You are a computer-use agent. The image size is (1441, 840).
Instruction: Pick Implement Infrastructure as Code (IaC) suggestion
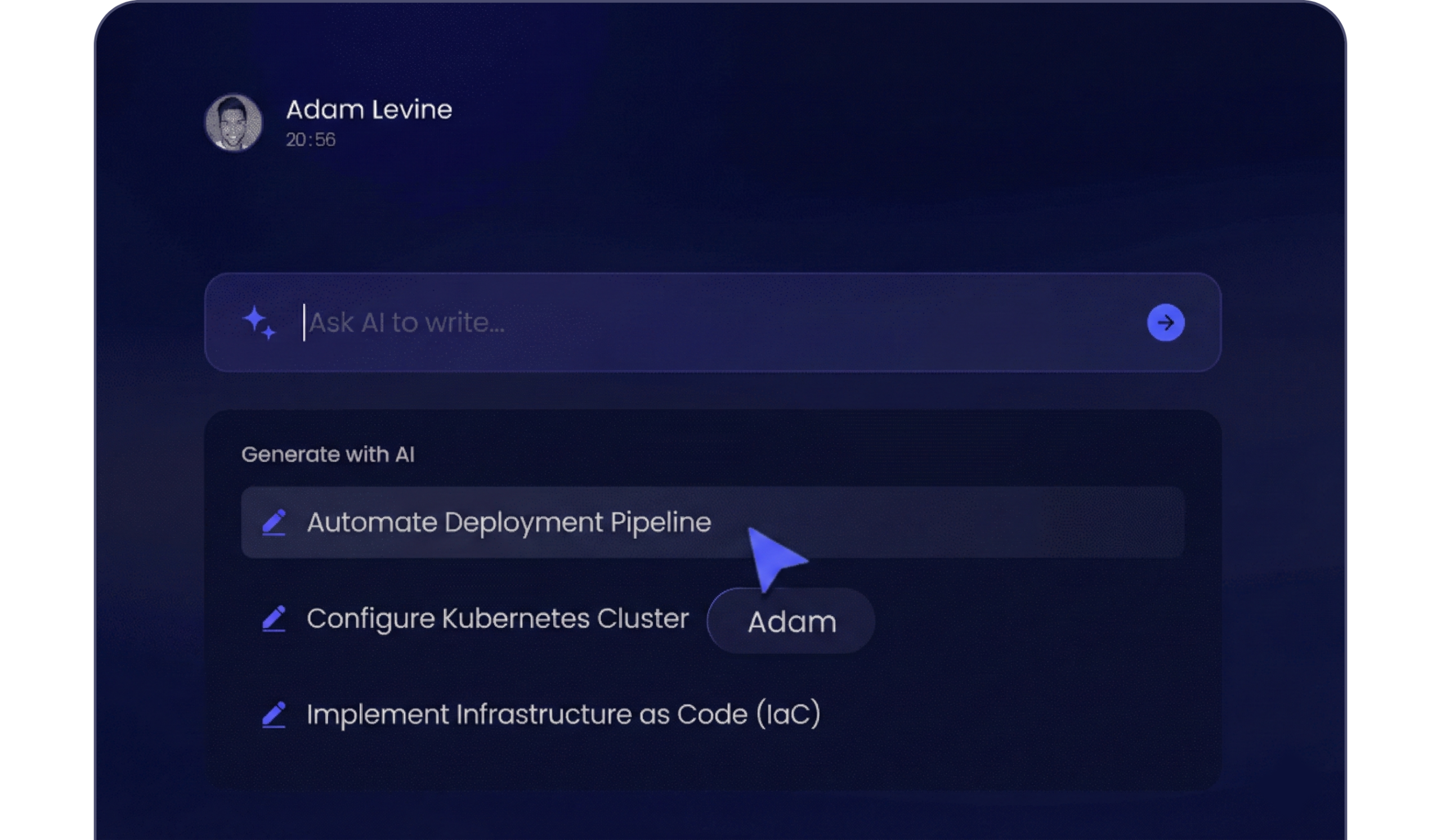coord(563,715)
